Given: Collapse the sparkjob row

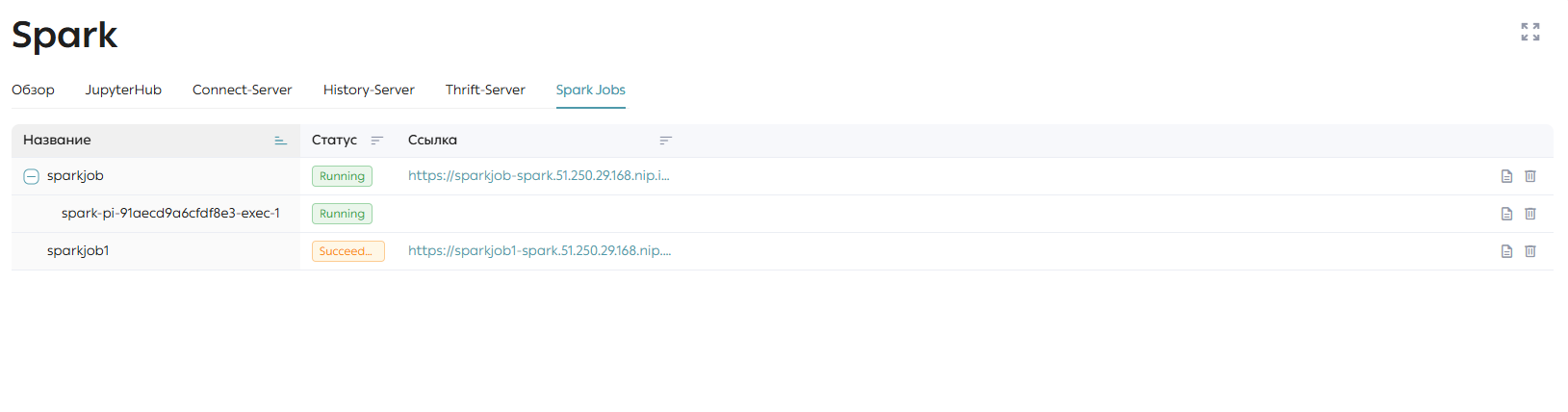Looking at the screenshot, I should pos(31,176).
